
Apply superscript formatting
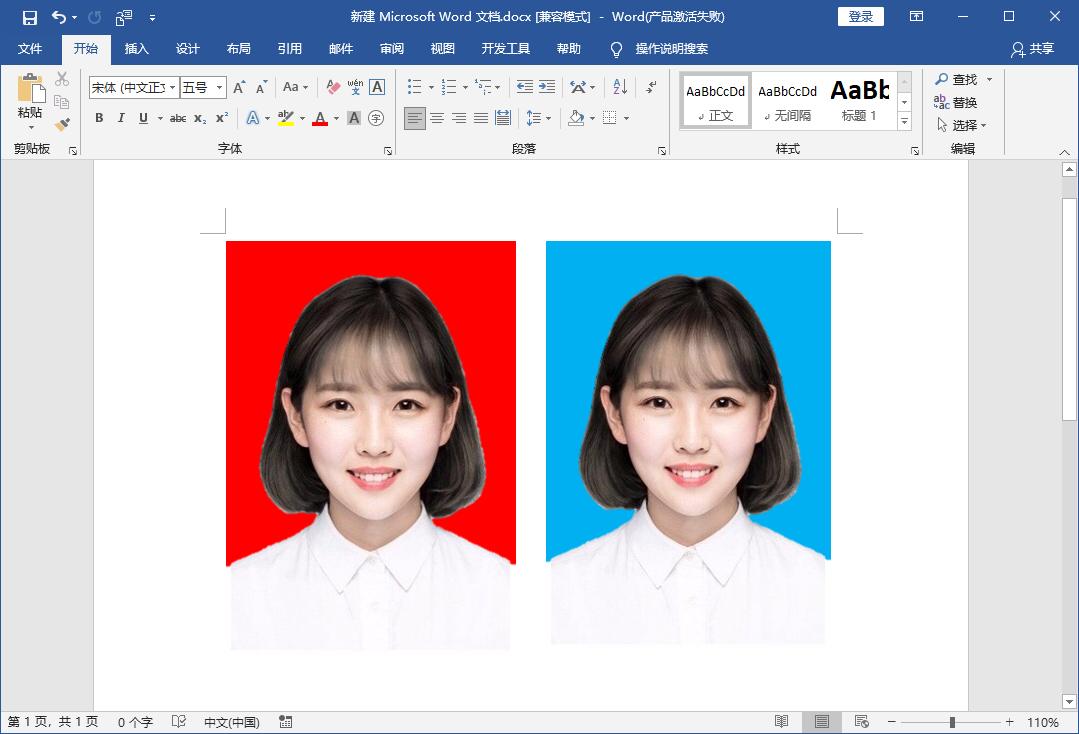pyautogui.click(x=222, y=118)
